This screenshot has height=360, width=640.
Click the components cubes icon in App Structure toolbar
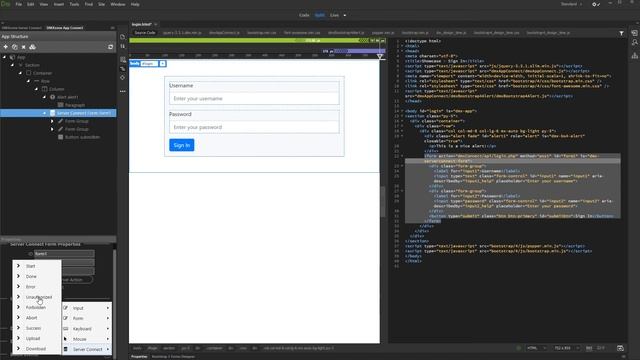coord(33,47)
